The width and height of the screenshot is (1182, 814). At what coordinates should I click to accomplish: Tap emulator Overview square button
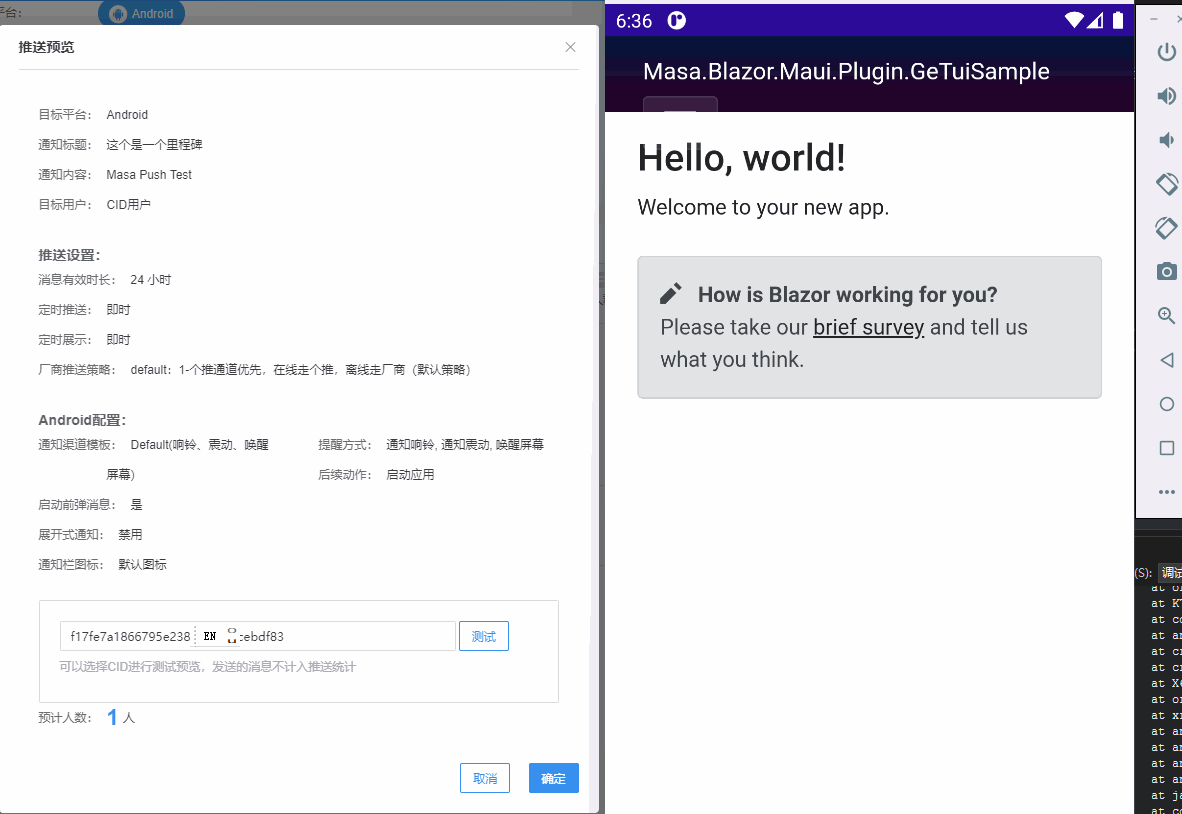click(1166, 448)
